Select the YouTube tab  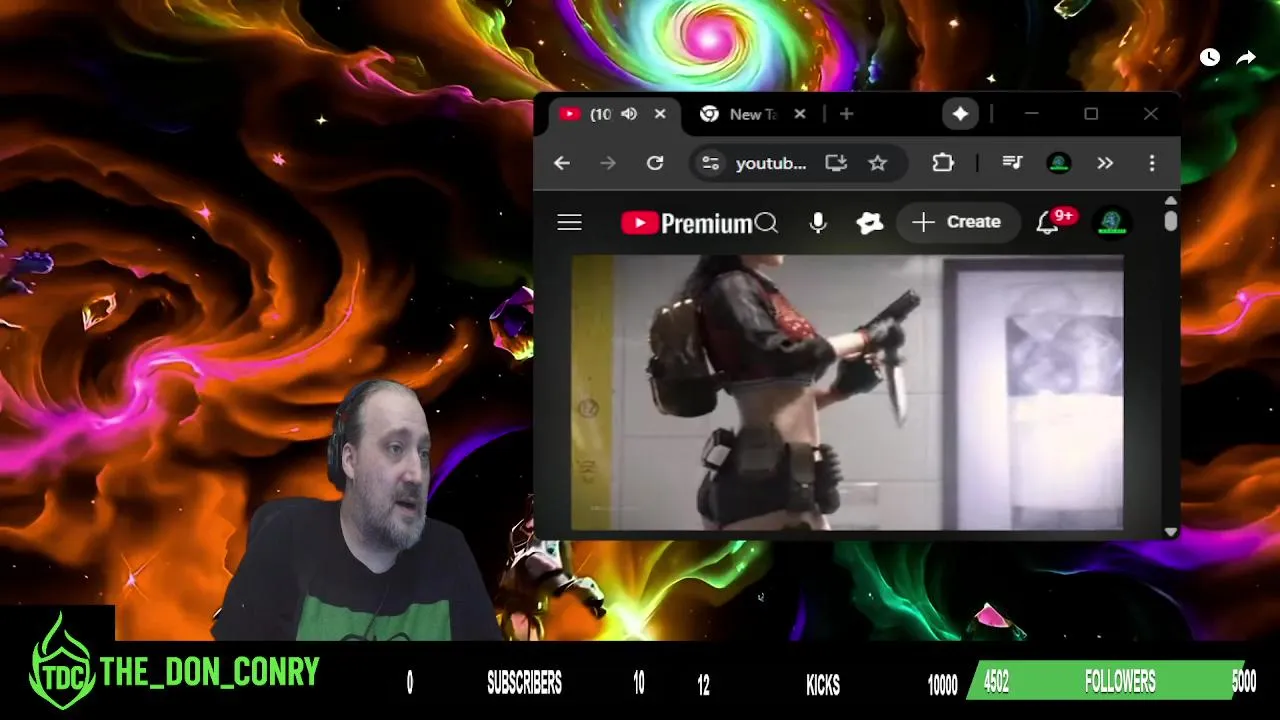point(600,114)
